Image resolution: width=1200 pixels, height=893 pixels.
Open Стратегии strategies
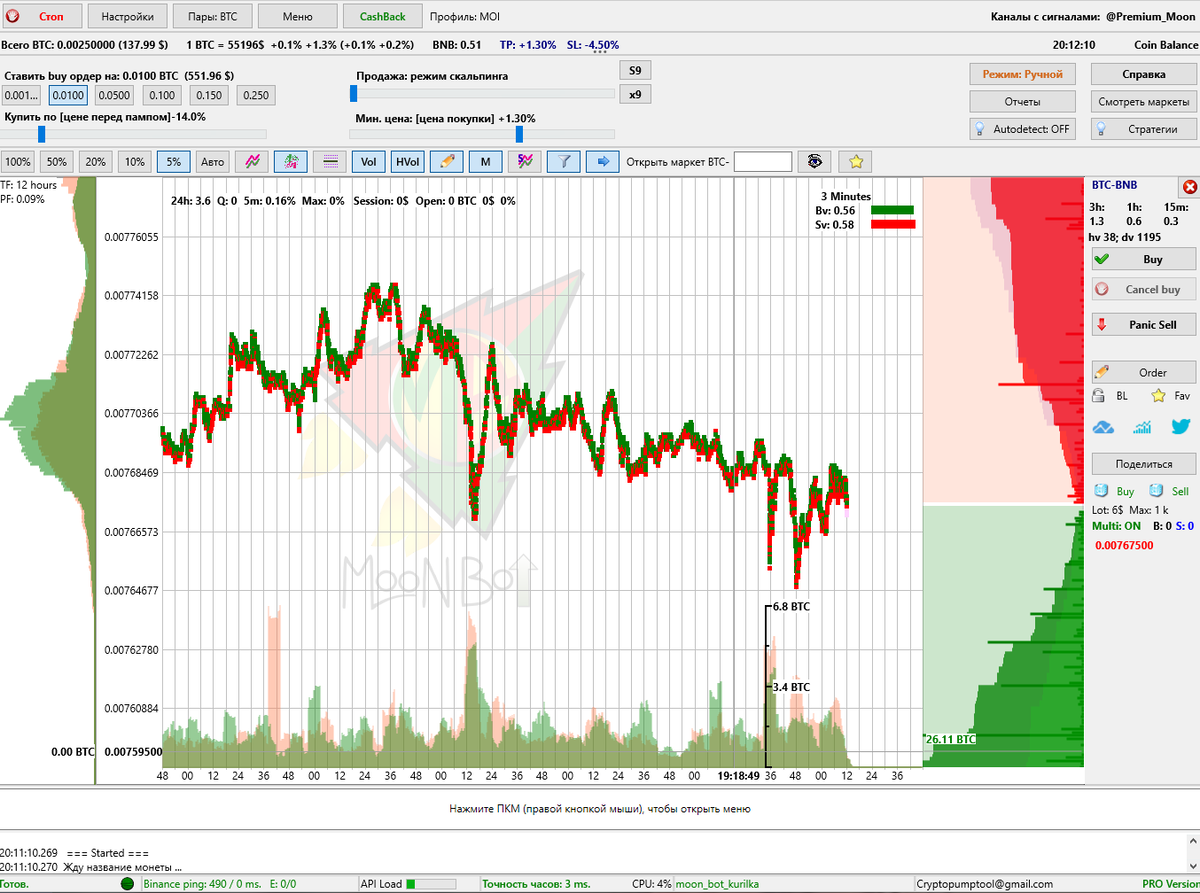coord(1144,129)
